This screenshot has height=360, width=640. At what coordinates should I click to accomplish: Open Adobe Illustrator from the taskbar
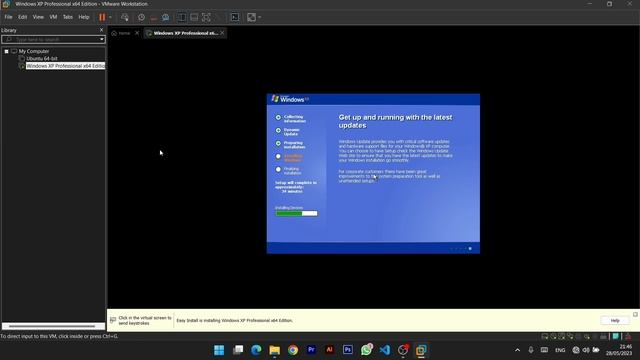(329, 350)
